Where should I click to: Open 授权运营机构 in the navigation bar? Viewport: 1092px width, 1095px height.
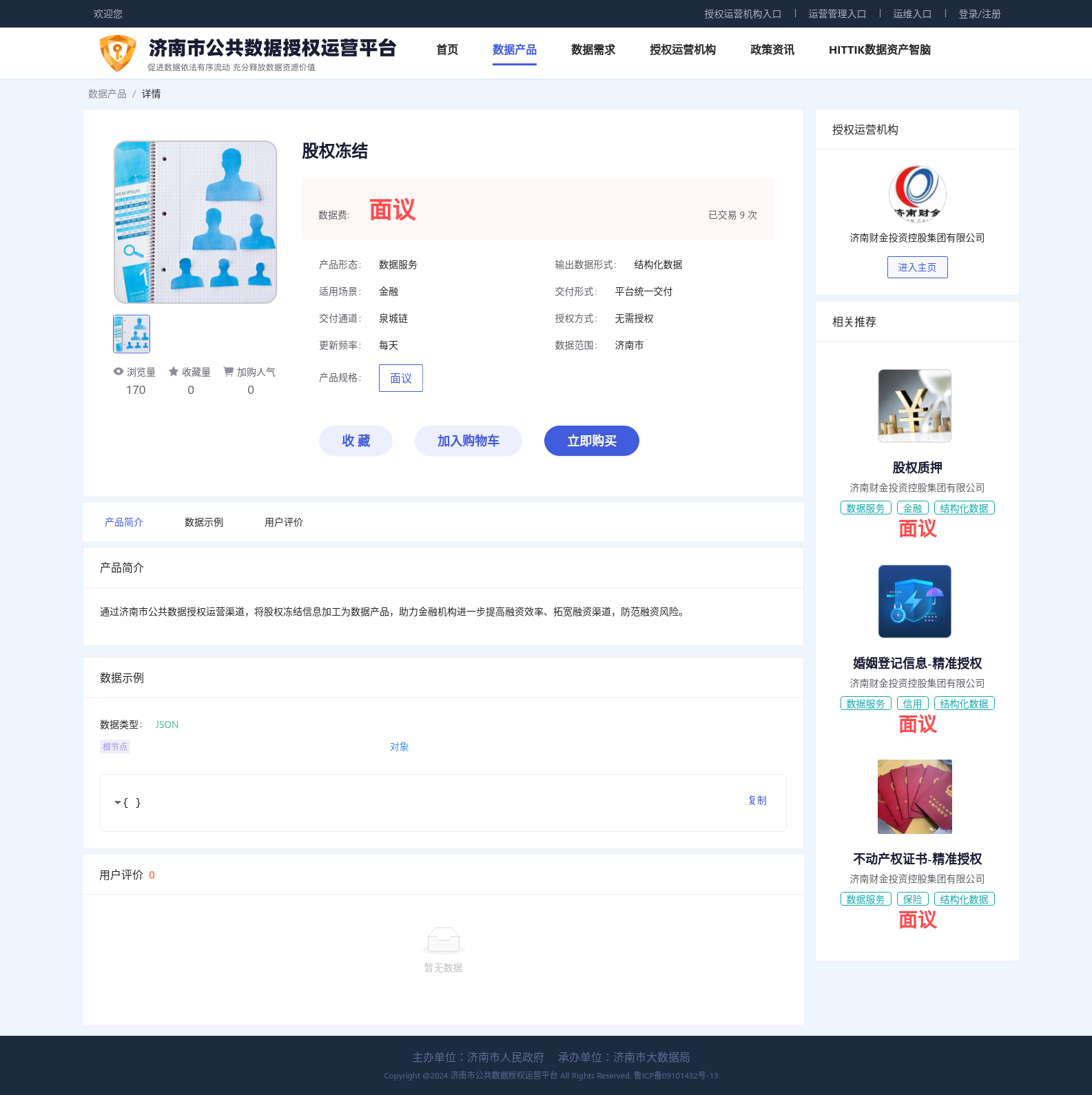(x=683, y=50)
